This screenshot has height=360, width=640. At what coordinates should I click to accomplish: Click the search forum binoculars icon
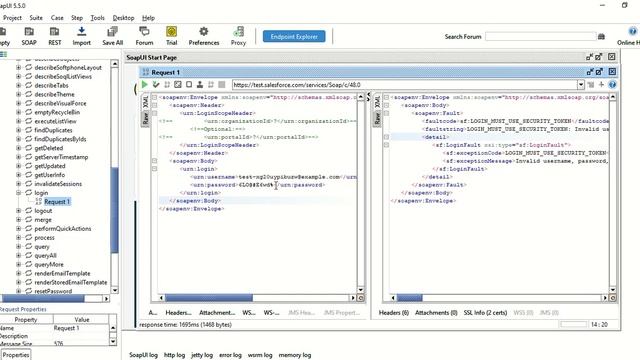[x=601, y=37]
